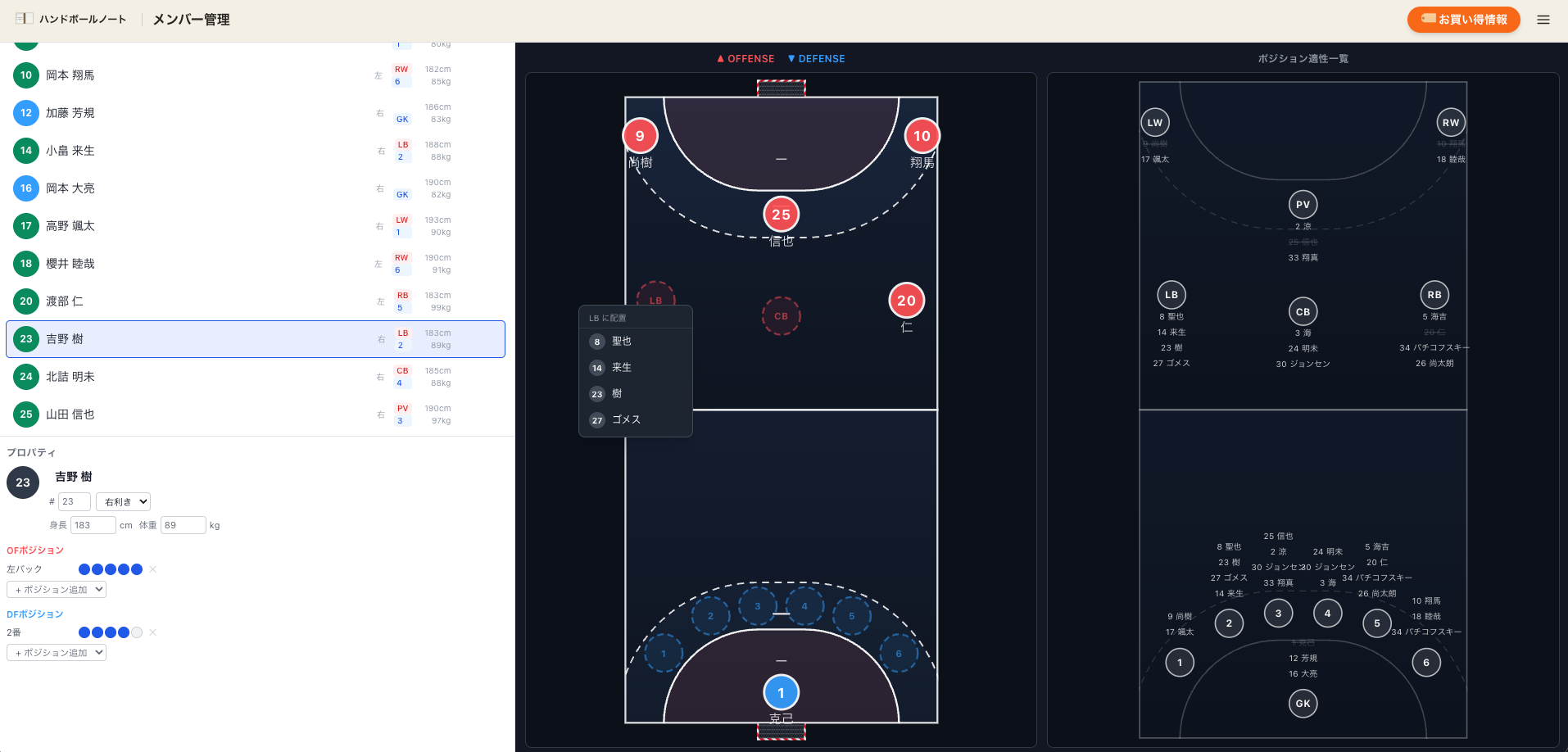Click 吉野 樹 name in properties panel

point(74,477)
